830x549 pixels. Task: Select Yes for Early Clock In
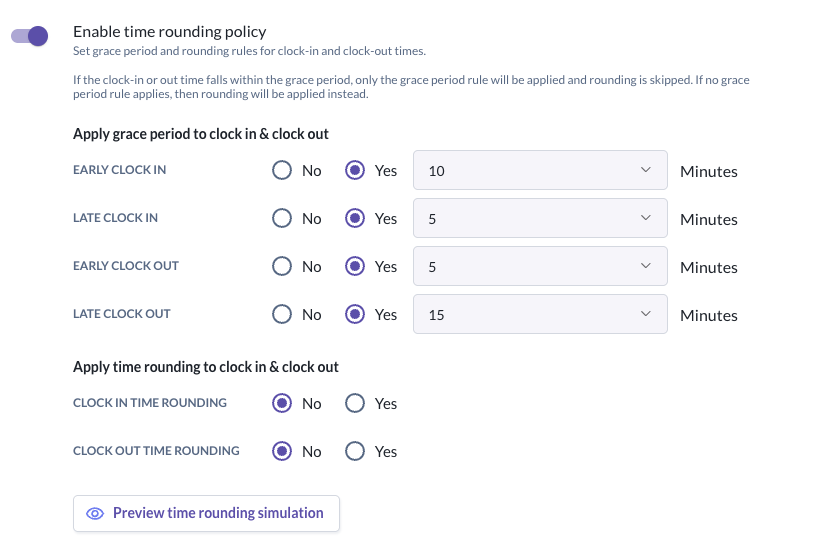(355, 171)
